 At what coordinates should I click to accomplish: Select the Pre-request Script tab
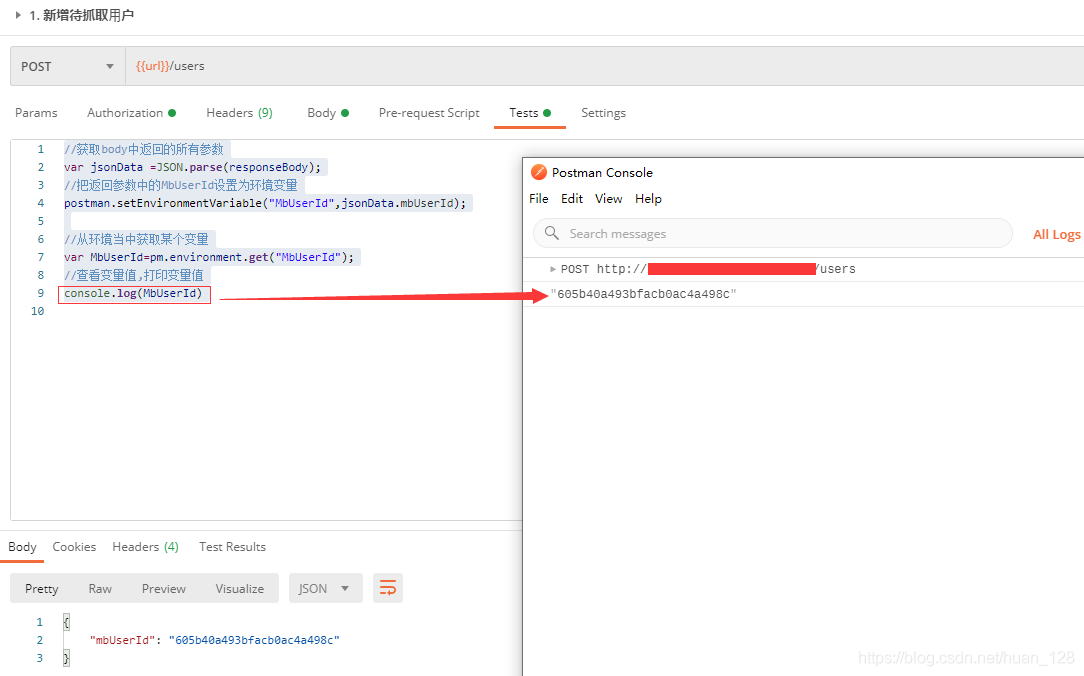coord(429,113)
